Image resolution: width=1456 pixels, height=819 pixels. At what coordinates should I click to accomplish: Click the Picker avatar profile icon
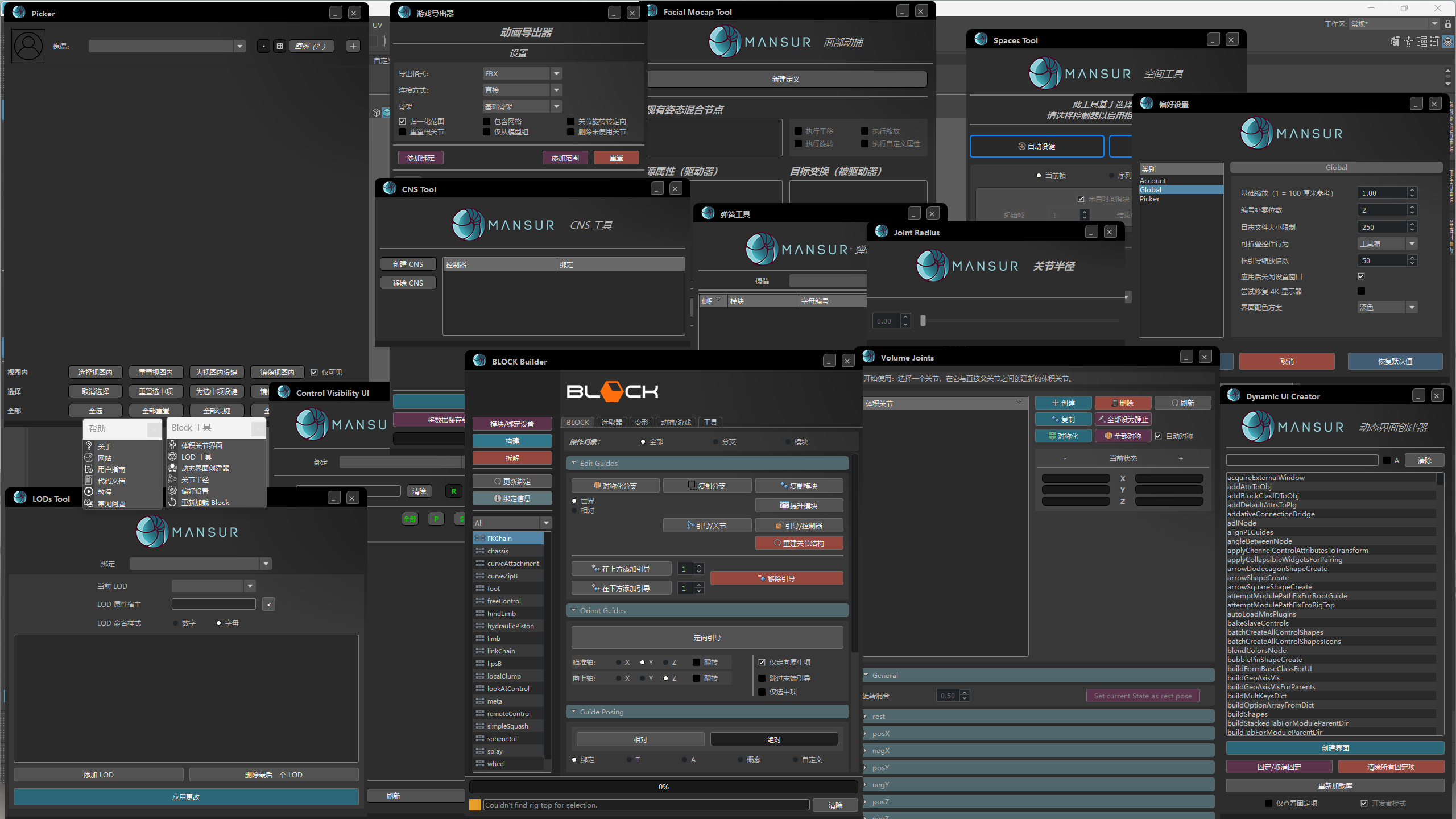[28, 46]
